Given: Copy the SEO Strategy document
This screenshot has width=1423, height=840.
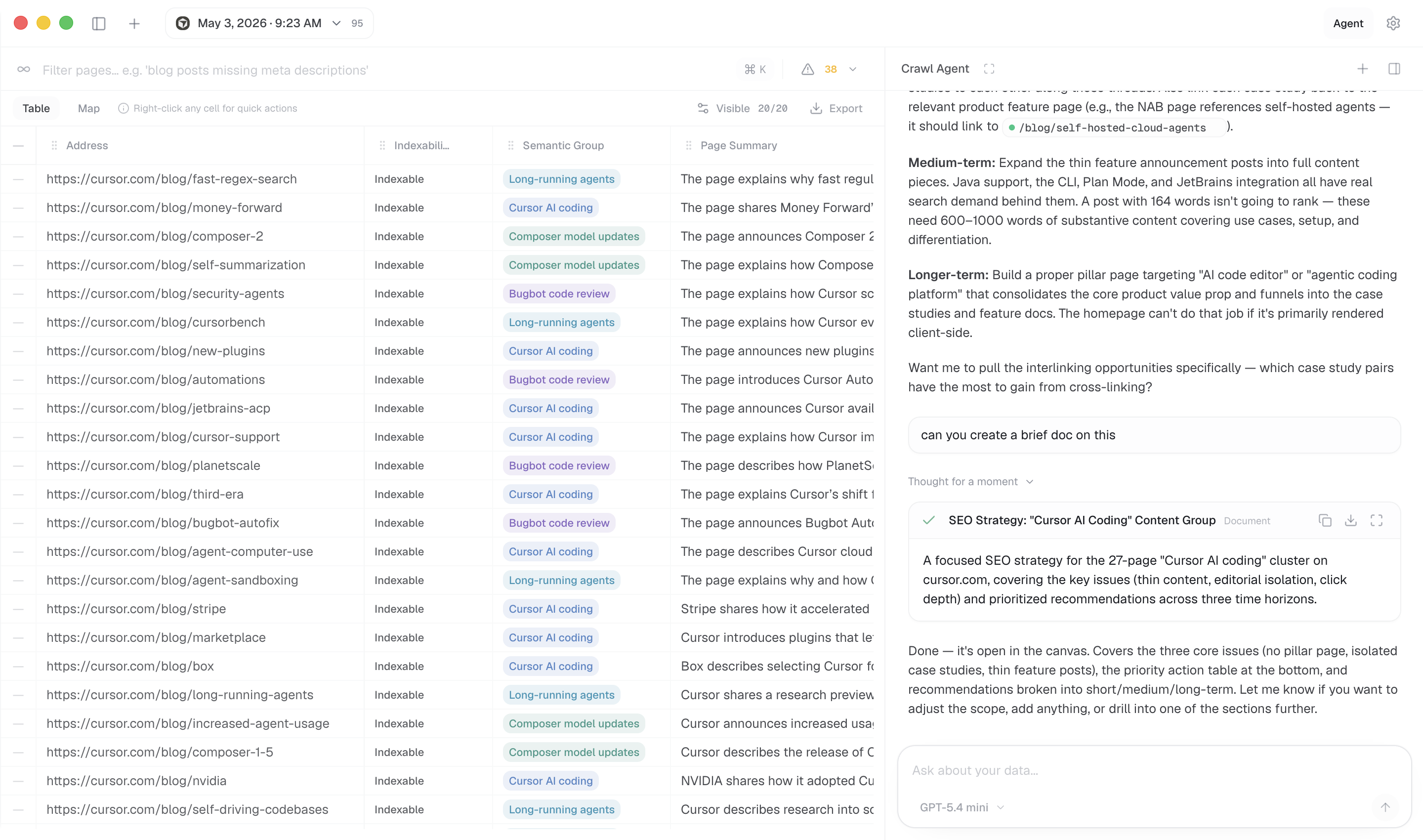Looking at the screenshot, I should click(x=1325, y=520).
